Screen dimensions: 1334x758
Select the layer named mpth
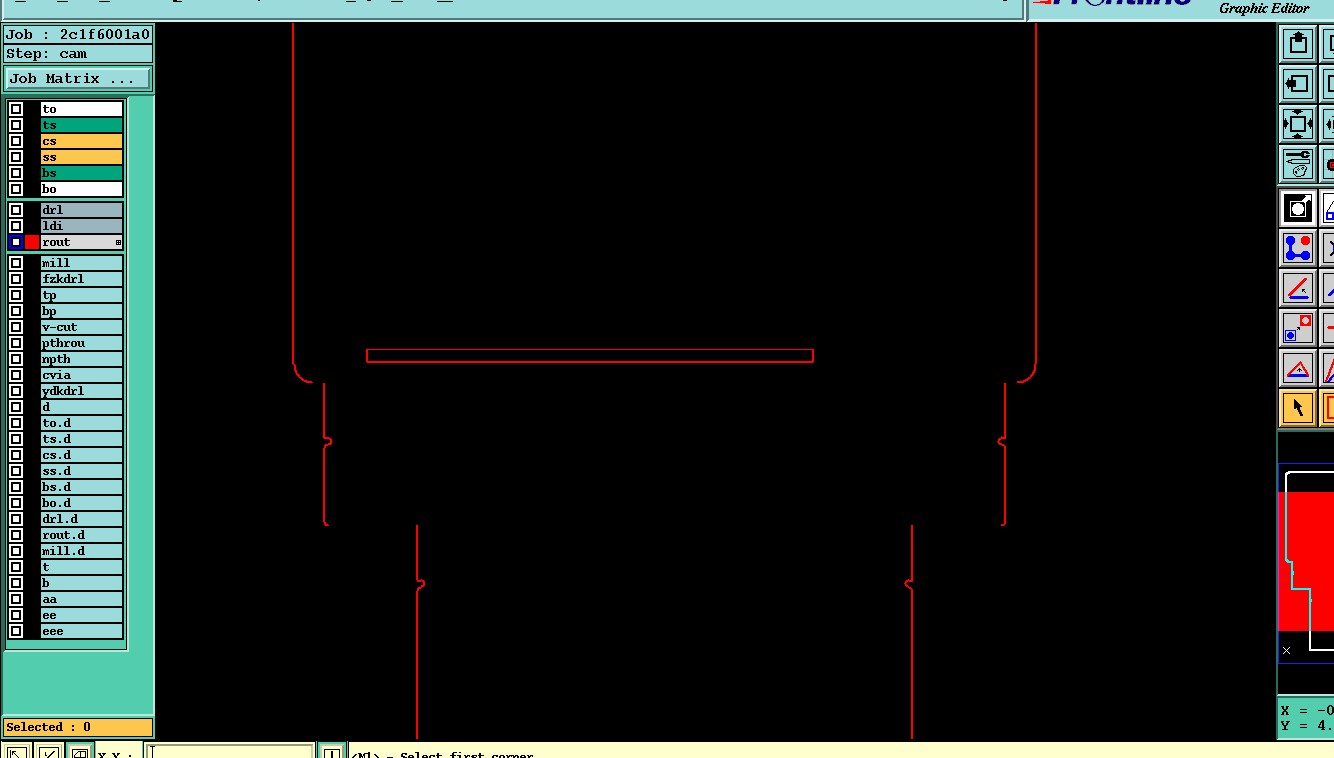tap(81, 359)
